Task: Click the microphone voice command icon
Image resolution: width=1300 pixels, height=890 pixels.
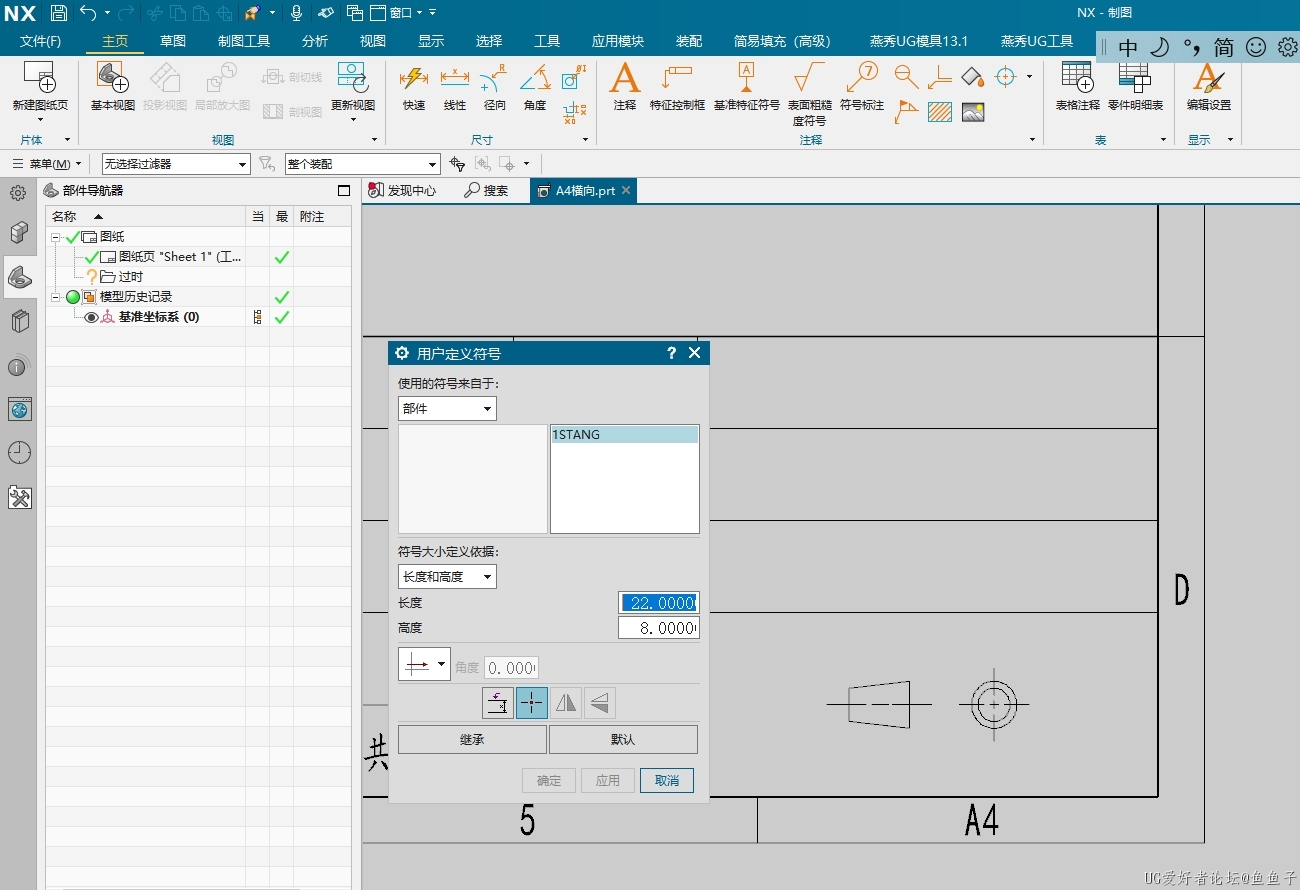Action: (x=296, y=13)
